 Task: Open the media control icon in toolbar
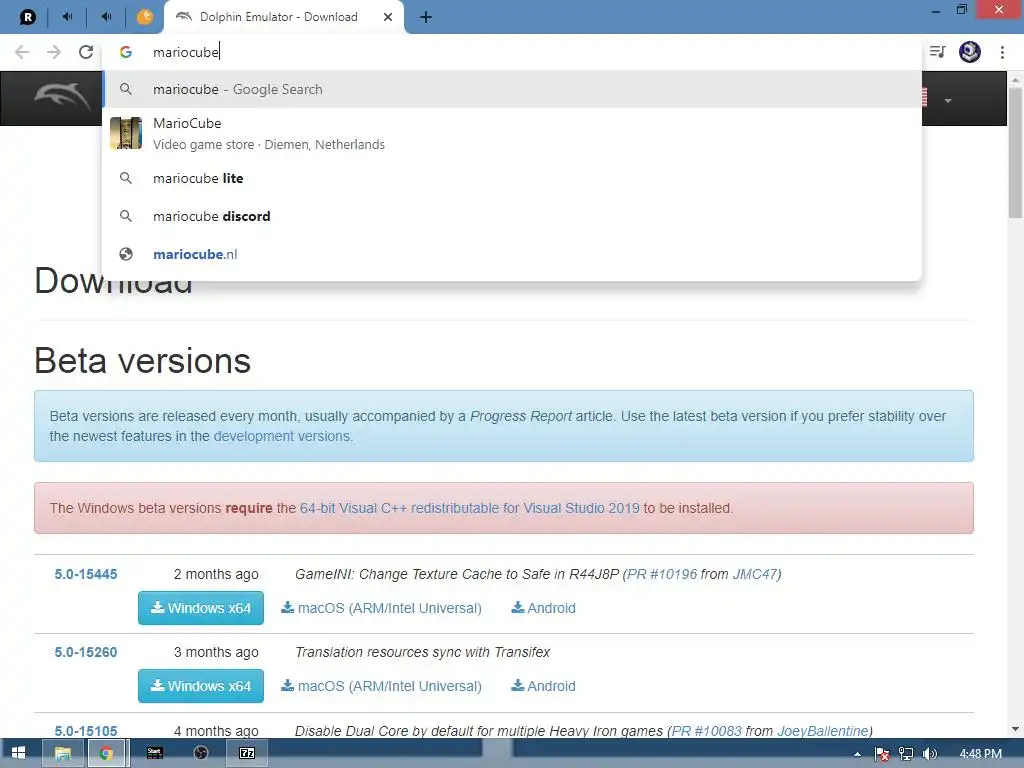point(937,52)
